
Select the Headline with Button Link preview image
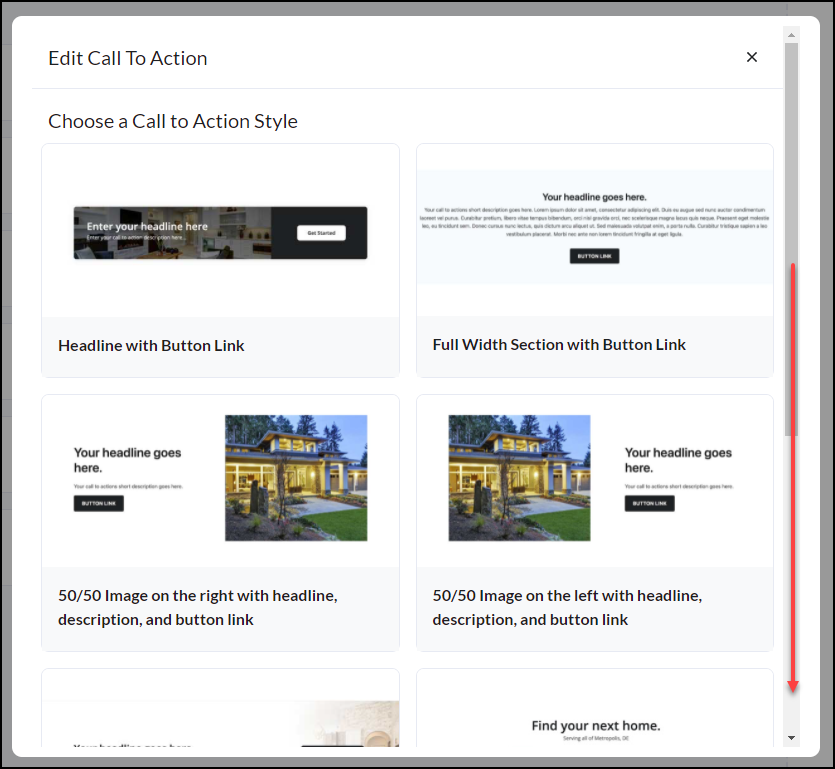tap(220, 233)
